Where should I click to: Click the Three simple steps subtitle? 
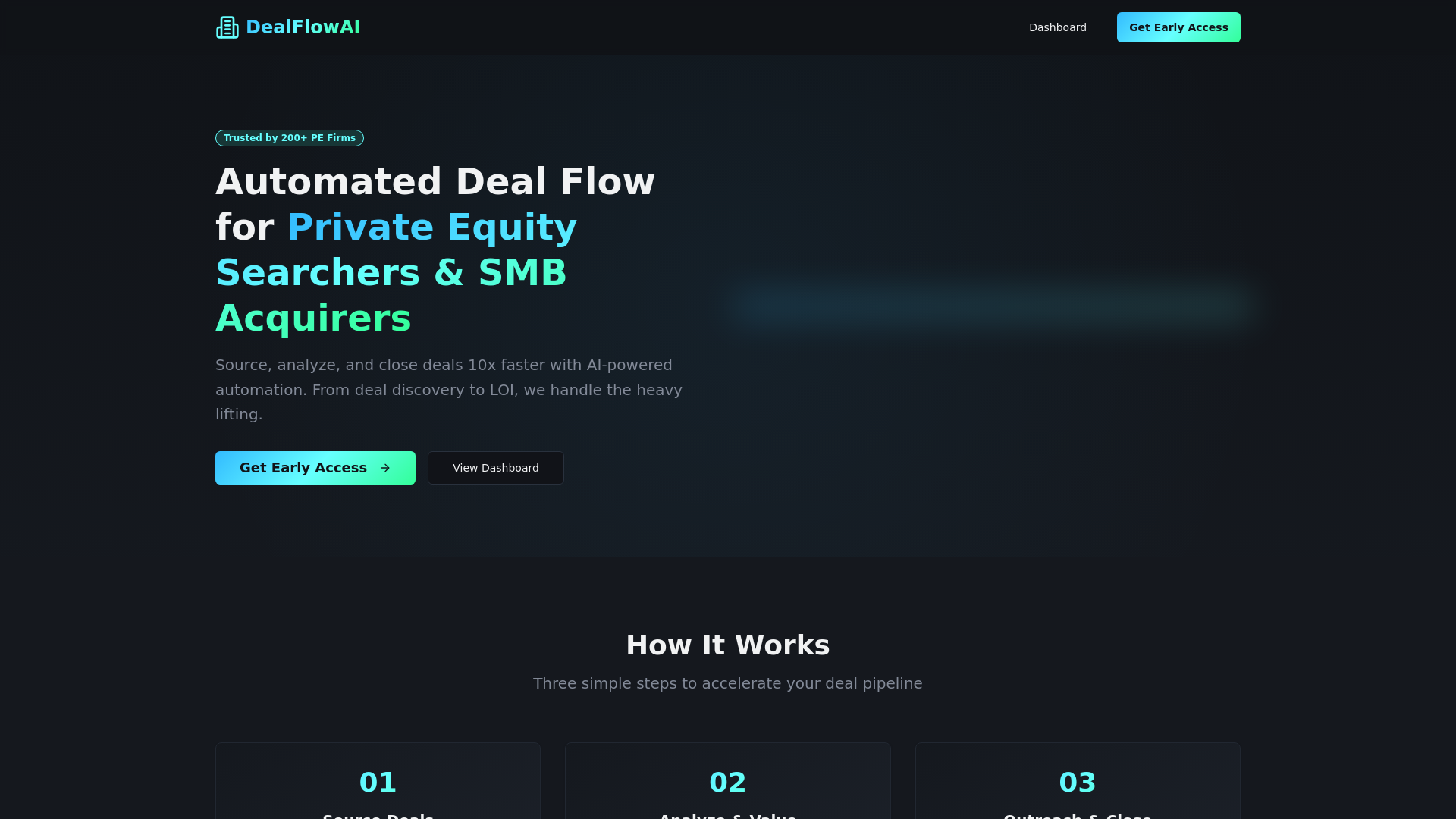728,683
